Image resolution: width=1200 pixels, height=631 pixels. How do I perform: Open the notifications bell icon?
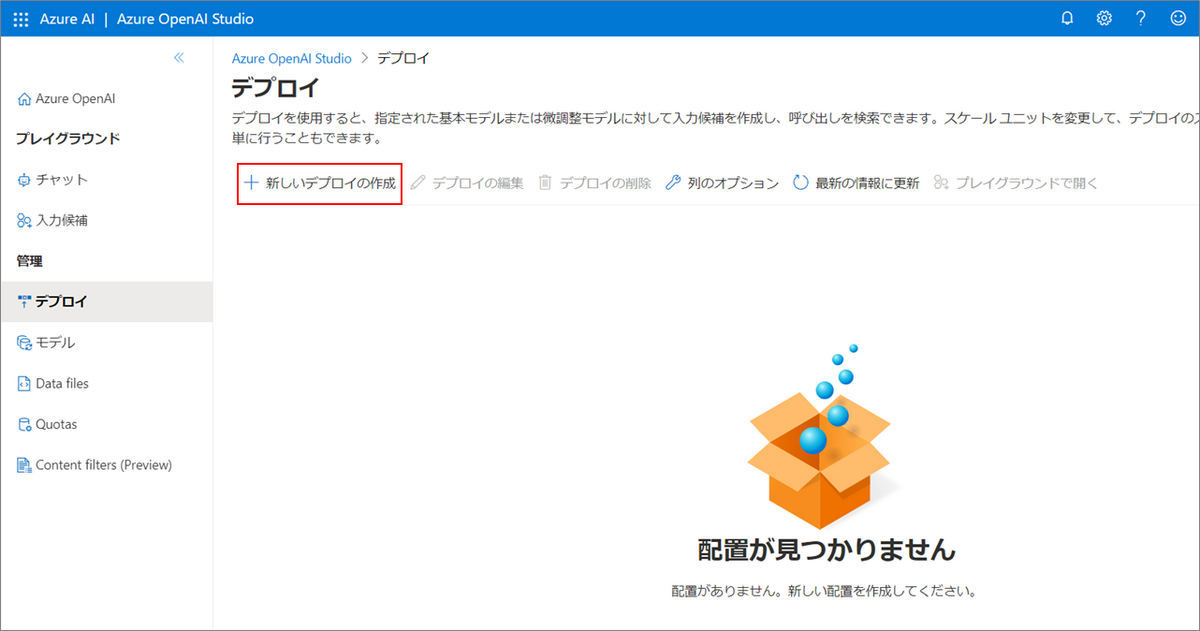[1067, 18]
